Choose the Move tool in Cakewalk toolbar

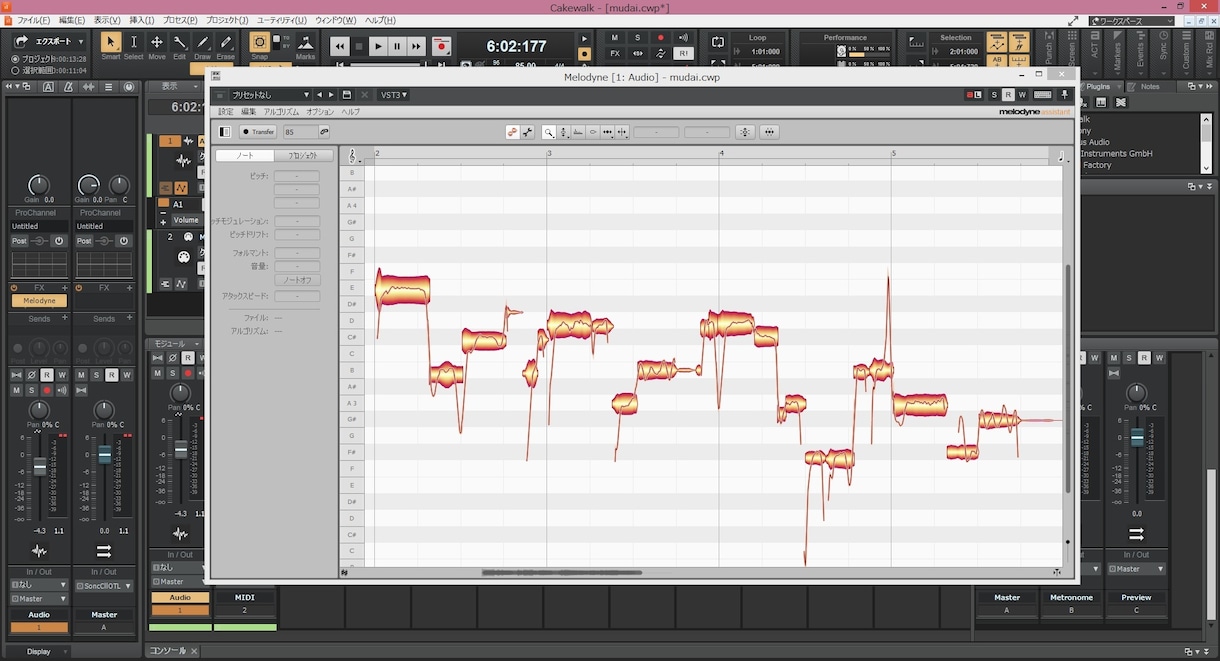[157, 44]
